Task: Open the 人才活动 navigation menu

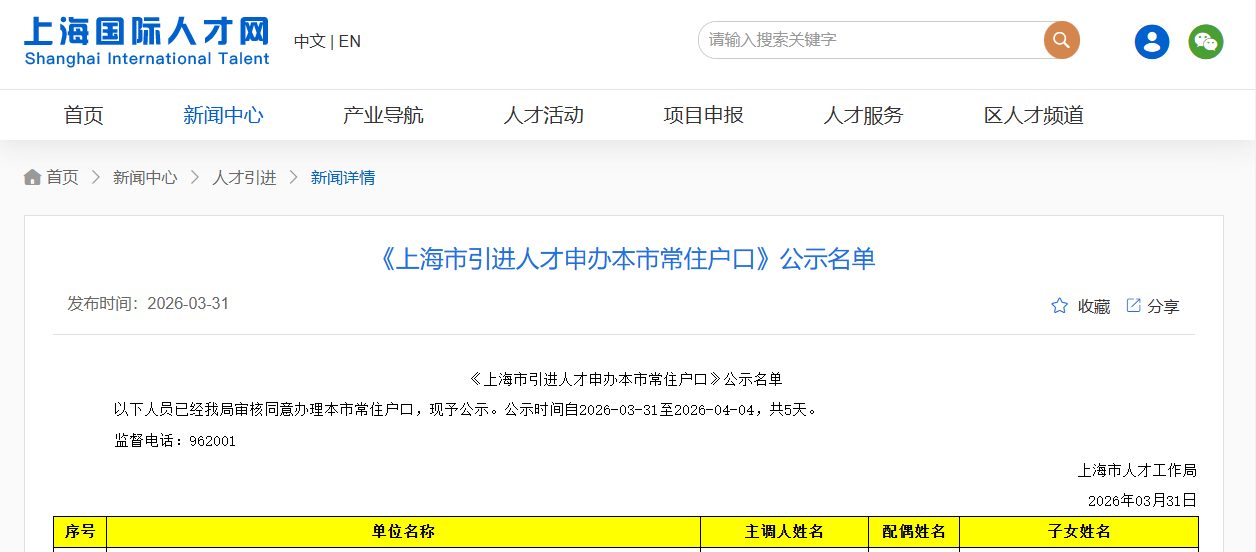Action: pyautogui.click(x=543, y=115)
